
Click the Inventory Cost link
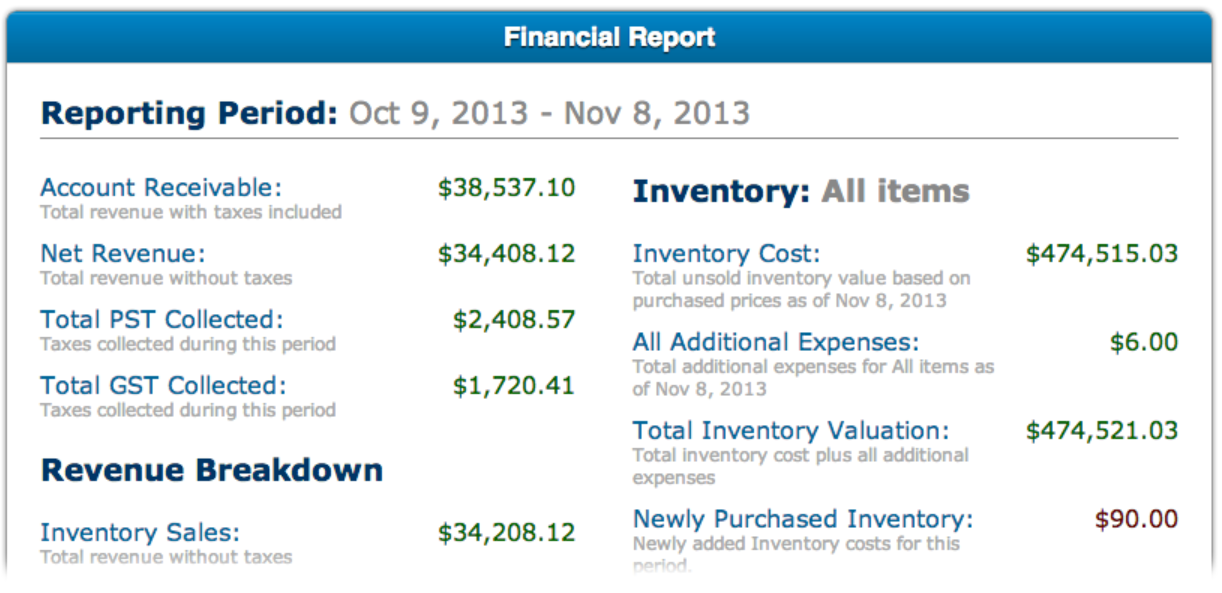coord(726,254)
